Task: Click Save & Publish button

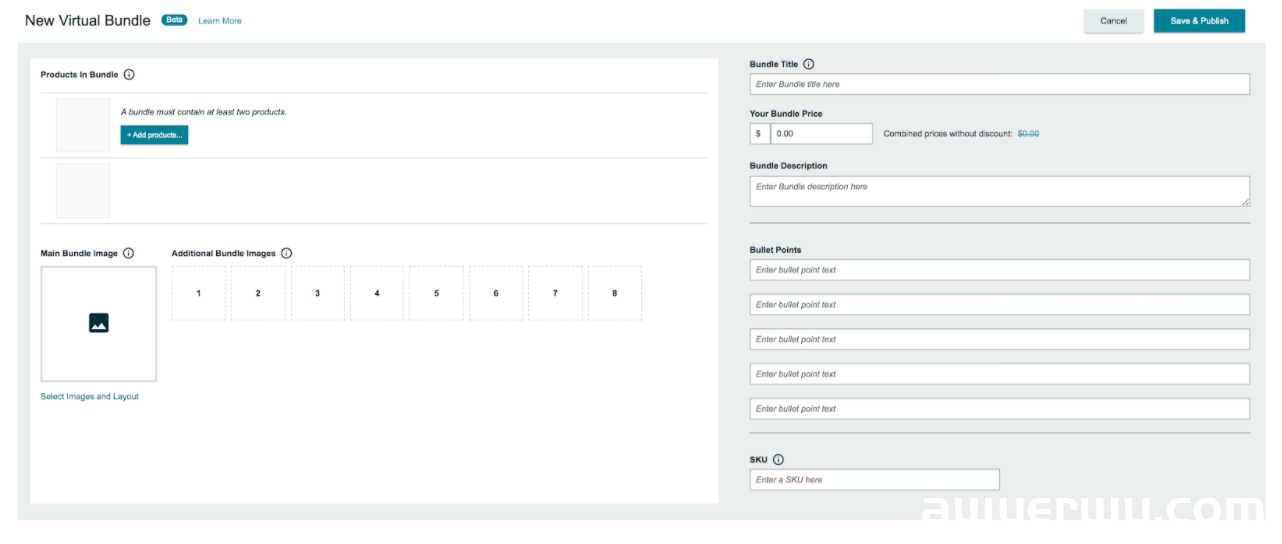Action: click(1199, 21)
